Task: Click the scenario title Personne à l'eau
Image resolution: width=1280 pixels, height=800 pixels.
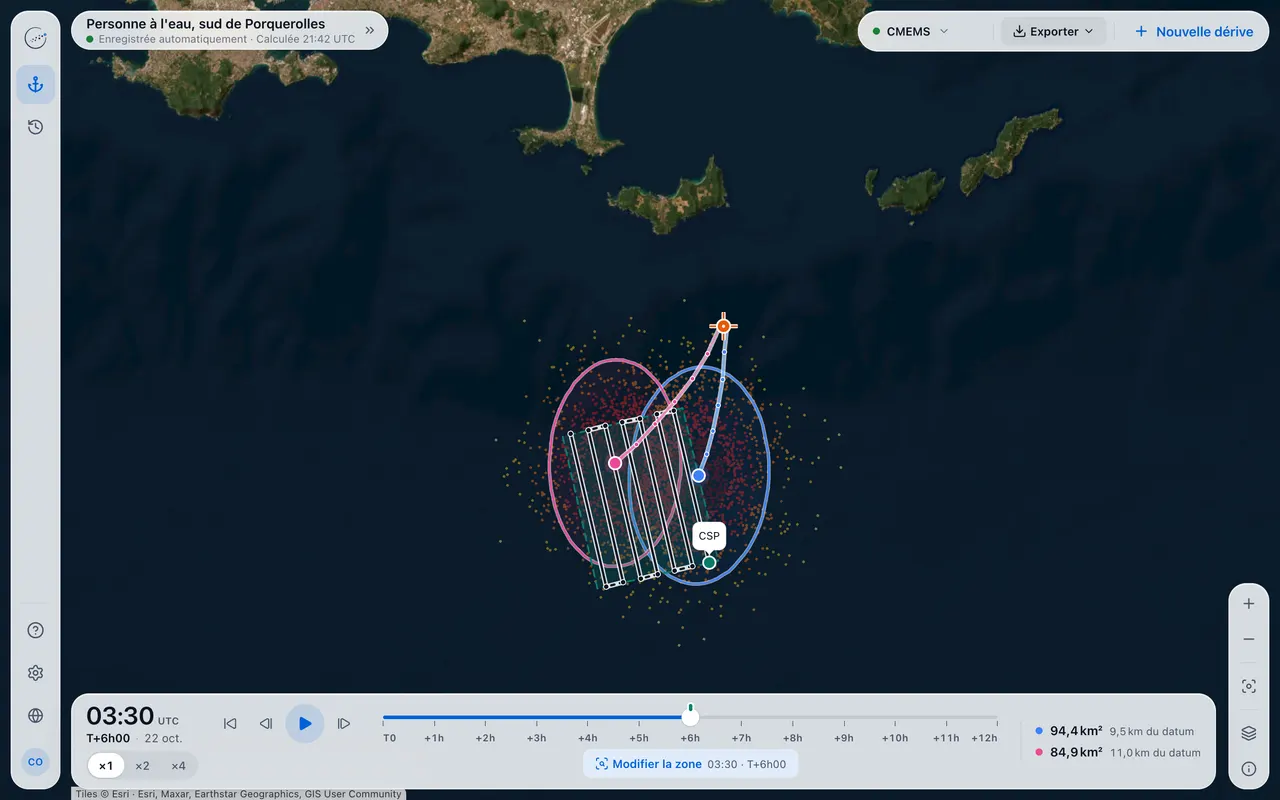Action: (205, 23)
